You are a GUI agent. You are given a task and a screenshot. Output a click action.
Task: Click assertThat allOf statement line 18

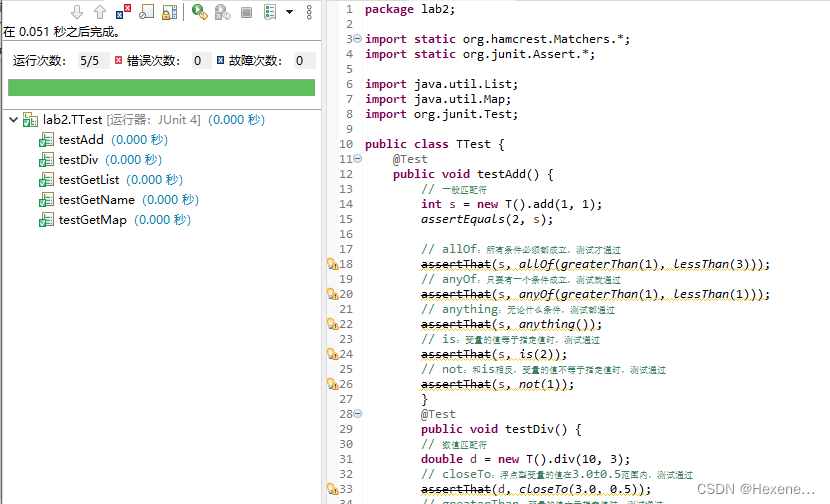(x=596, y=264)
